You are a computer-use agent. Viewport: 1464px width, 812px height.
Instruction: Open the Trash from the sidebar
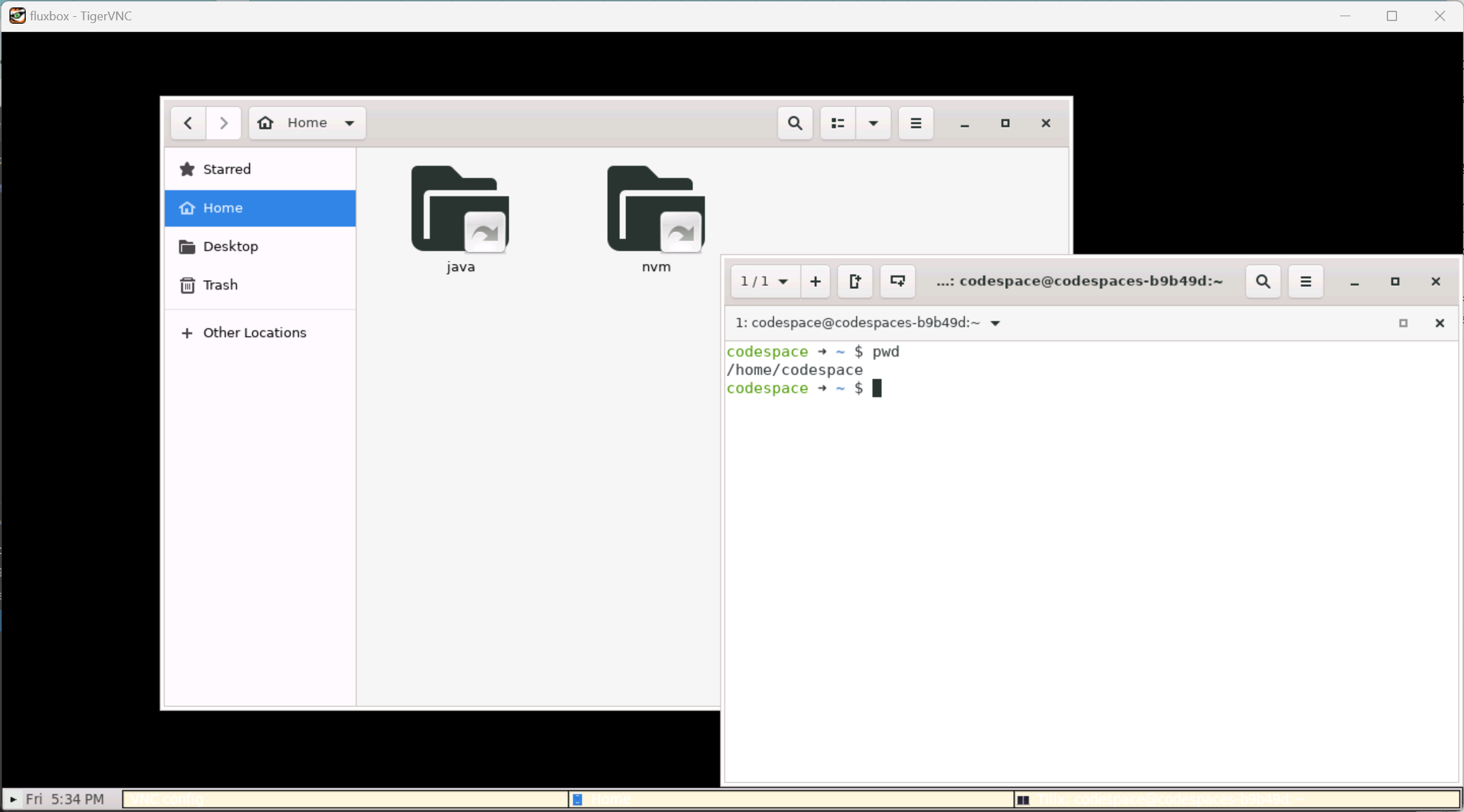[220, 284]
